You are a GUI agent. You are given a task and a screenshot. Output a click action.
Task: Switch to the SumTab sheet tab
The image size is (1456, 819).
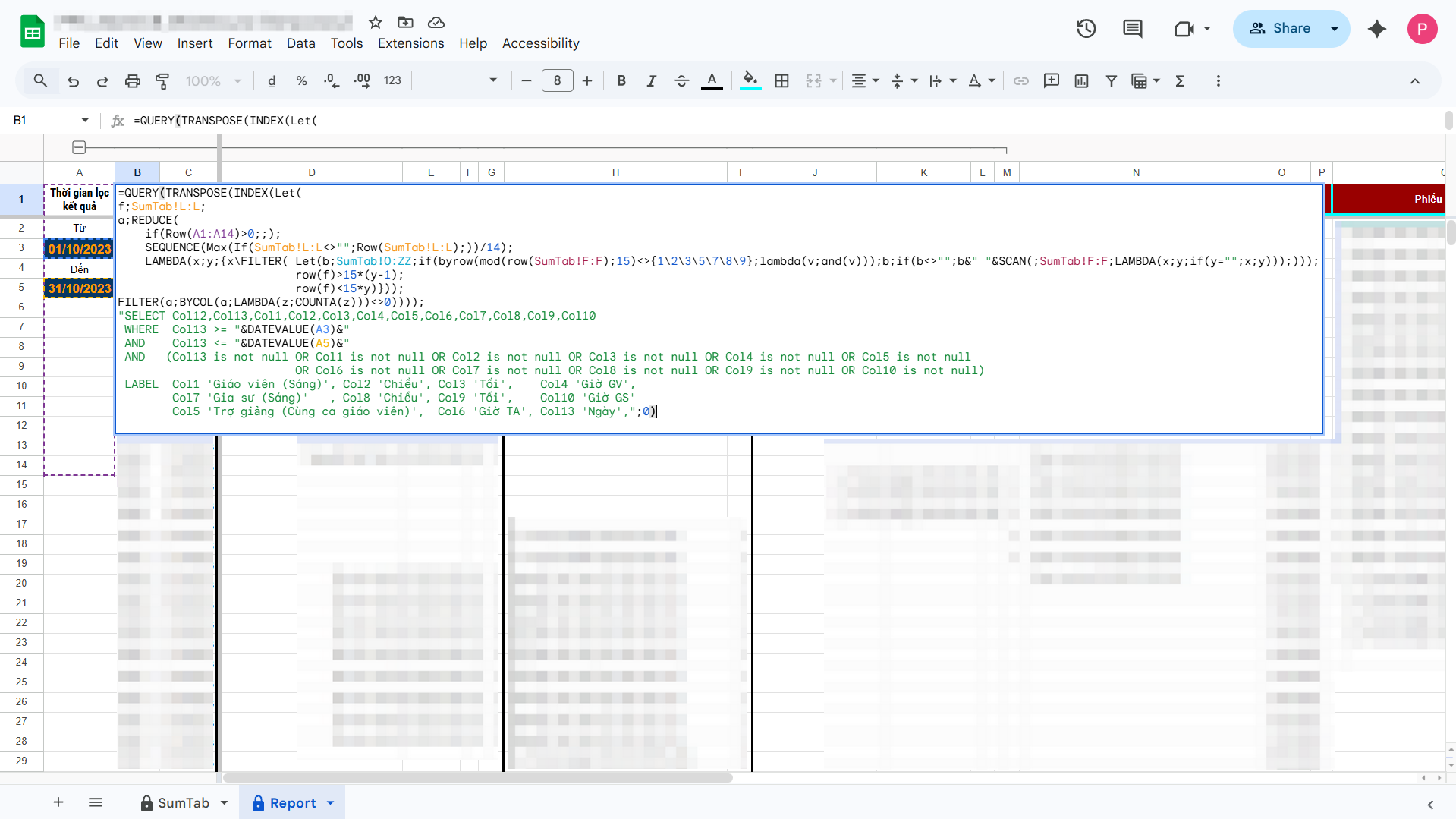pyautogui.click(x=183, y=802)
